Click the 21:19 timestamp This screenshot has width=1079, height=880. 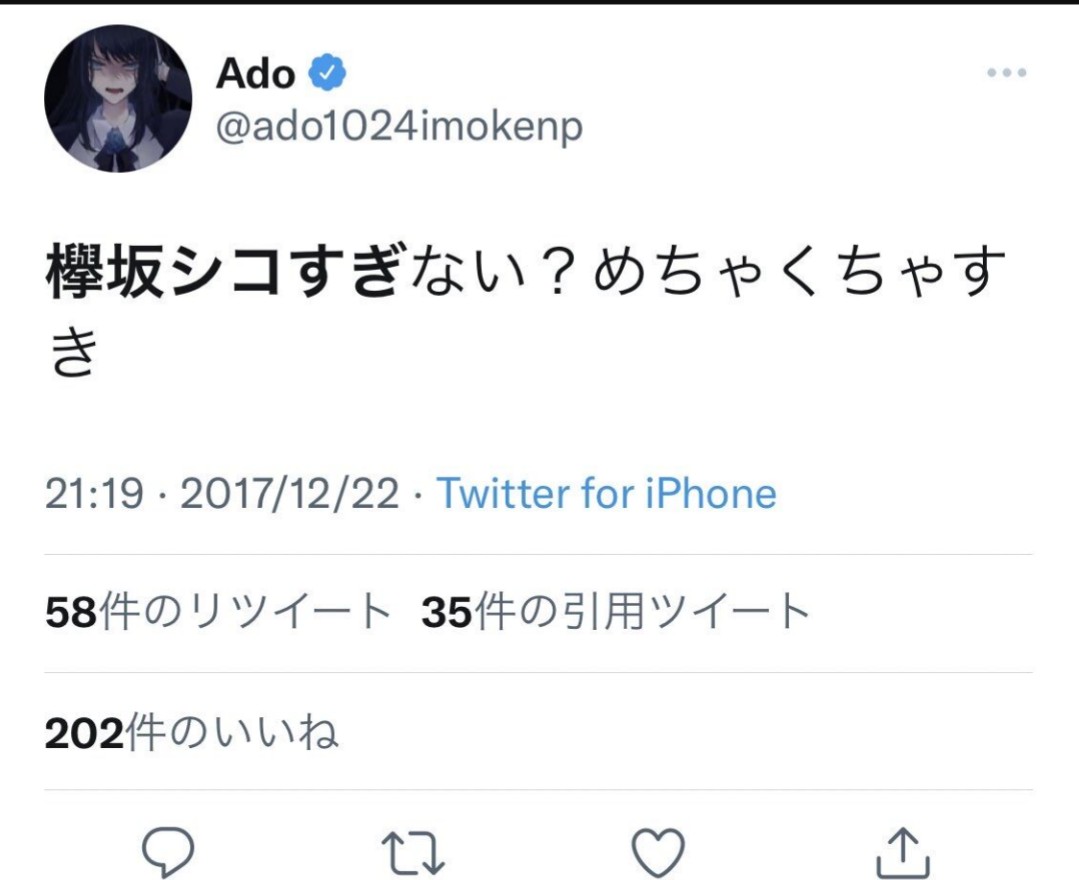click(x=94, y=494)
